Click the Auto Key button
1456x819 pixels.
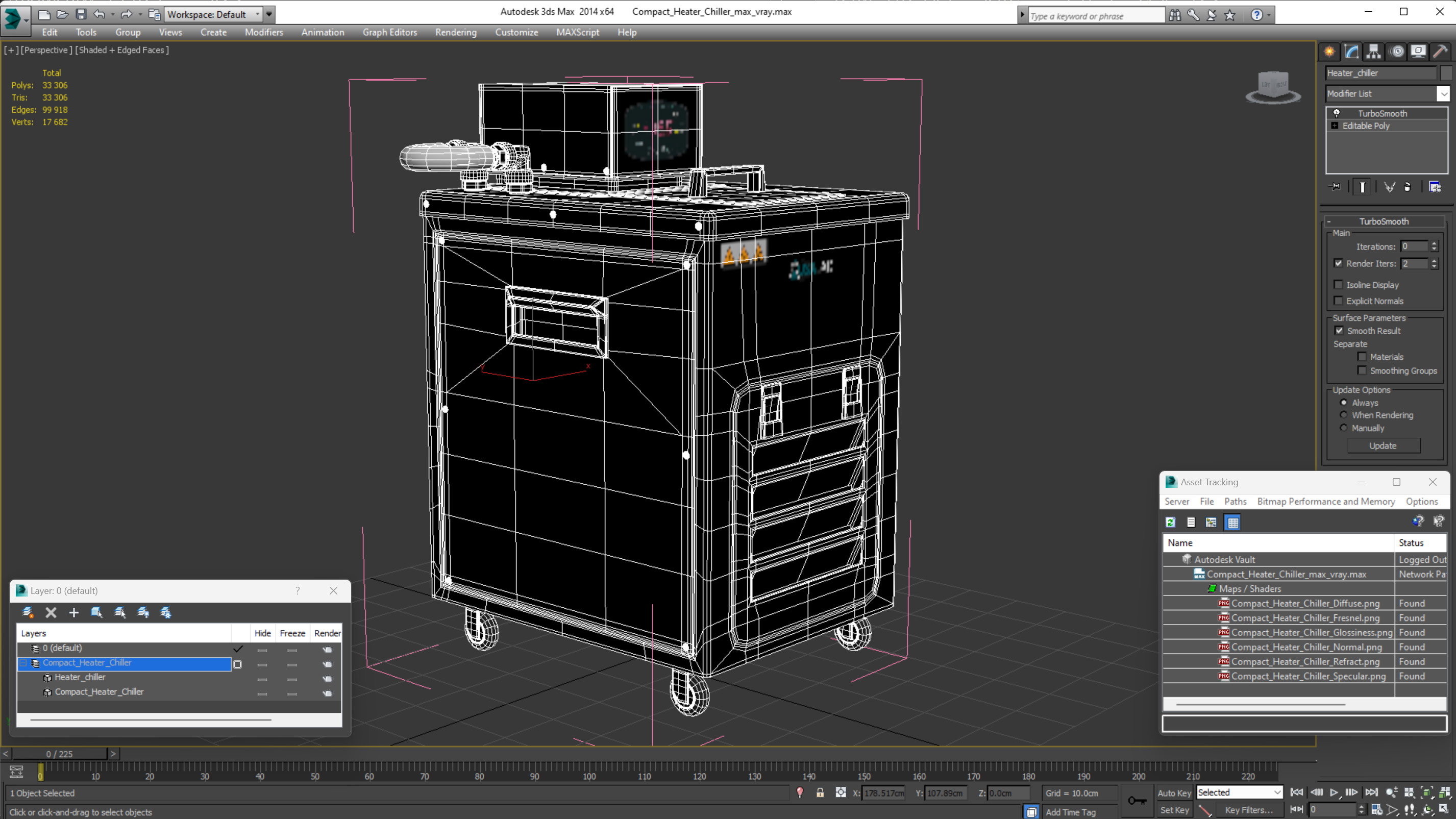coord(1174,793)
